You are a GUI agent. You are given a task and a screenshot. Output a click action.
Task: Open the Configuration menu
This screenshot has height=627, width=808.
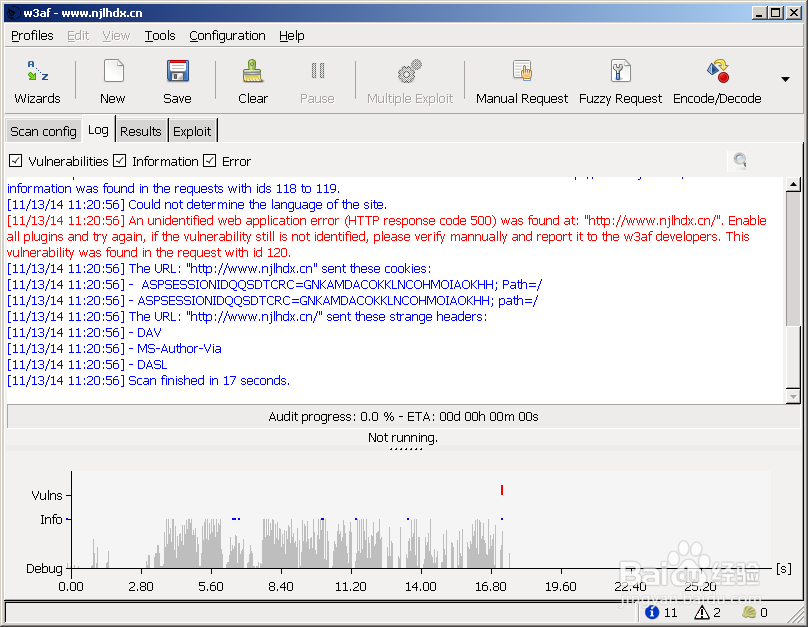pyautogui.click(x=227, y=36)
